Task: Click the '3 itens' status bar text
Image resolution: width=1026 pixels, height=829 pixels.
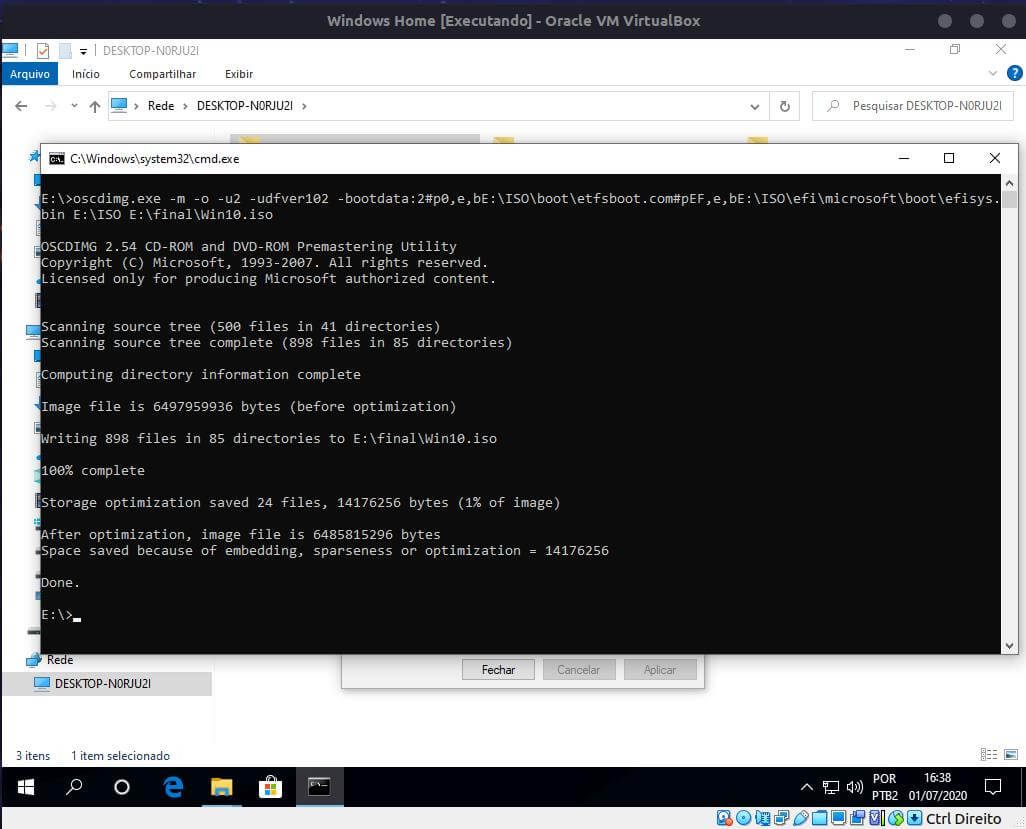Action: pos(33,756)
